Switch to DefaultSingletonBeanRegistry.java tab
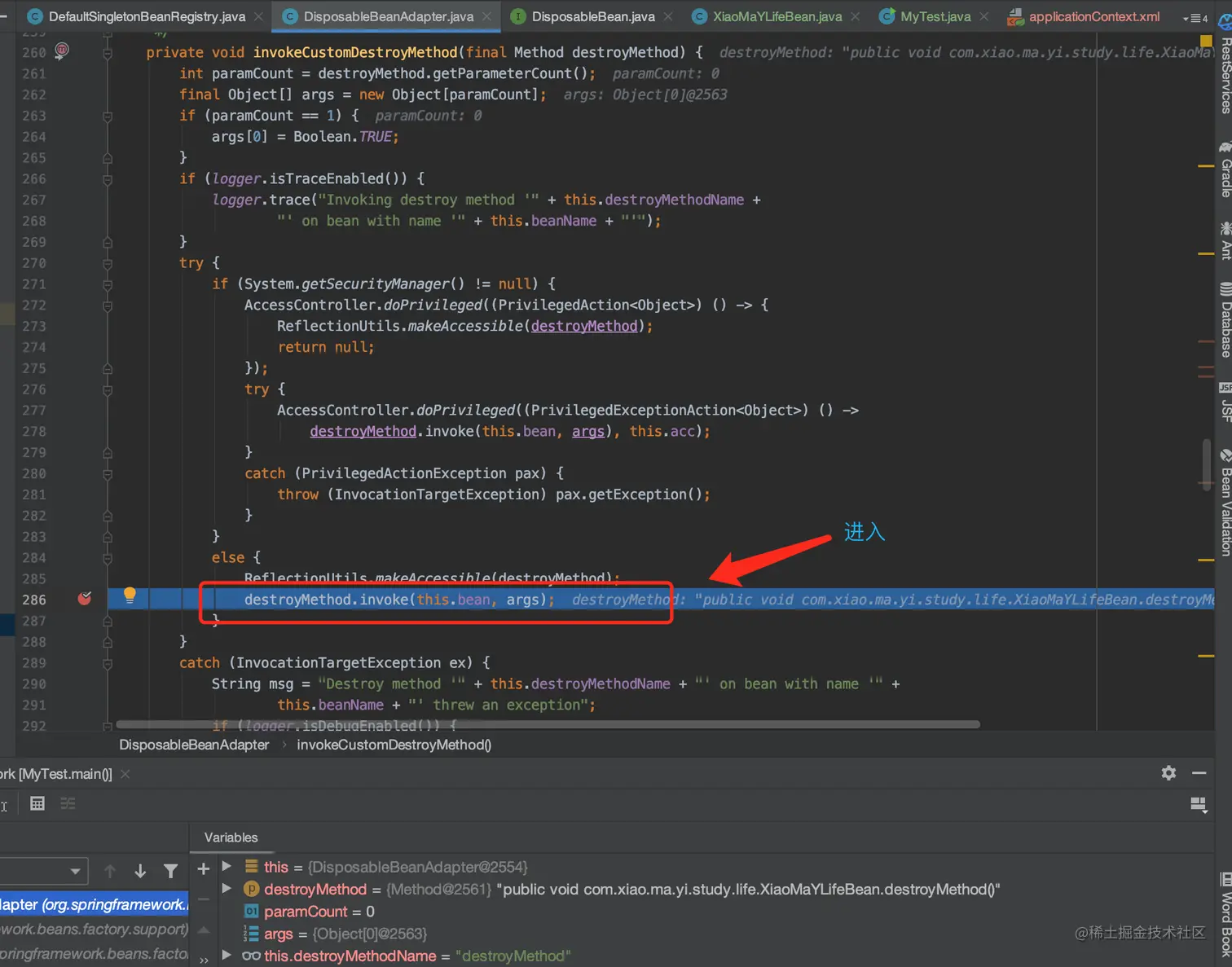 [147, 16]
